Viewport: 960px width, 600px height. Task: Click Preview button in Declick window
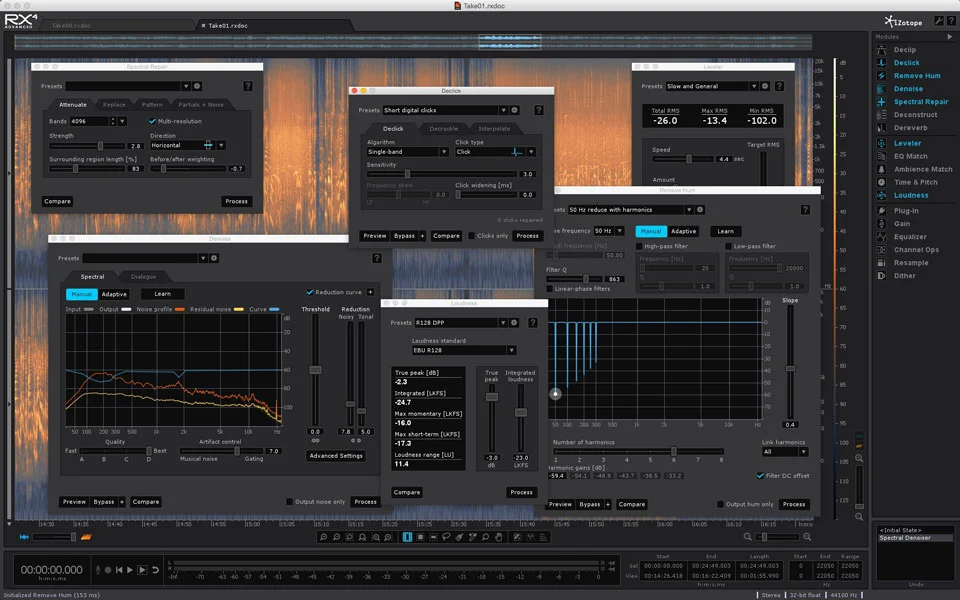click(x=375, y=236)
